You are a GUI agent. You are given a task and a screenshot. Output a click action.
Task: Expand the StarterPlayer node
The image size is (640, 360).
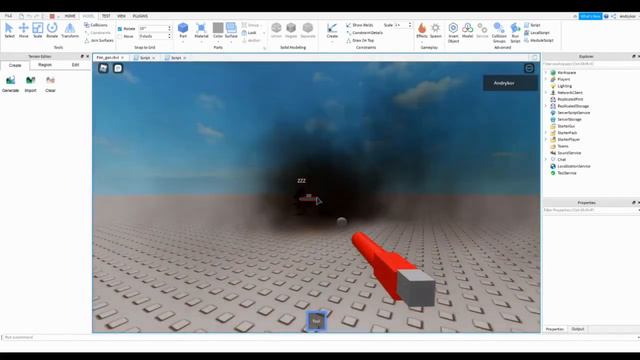point(546,140)
